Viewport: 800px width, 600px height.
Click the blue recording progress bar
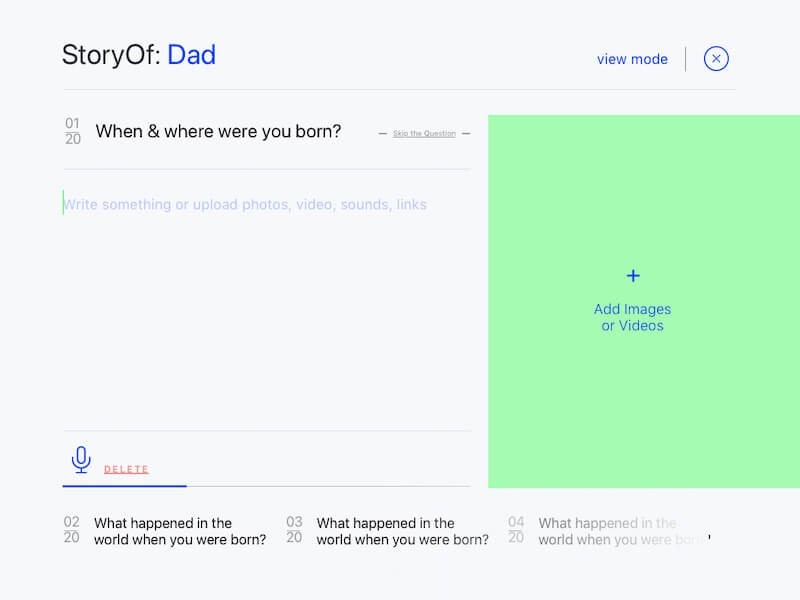[x=124, y=486]
